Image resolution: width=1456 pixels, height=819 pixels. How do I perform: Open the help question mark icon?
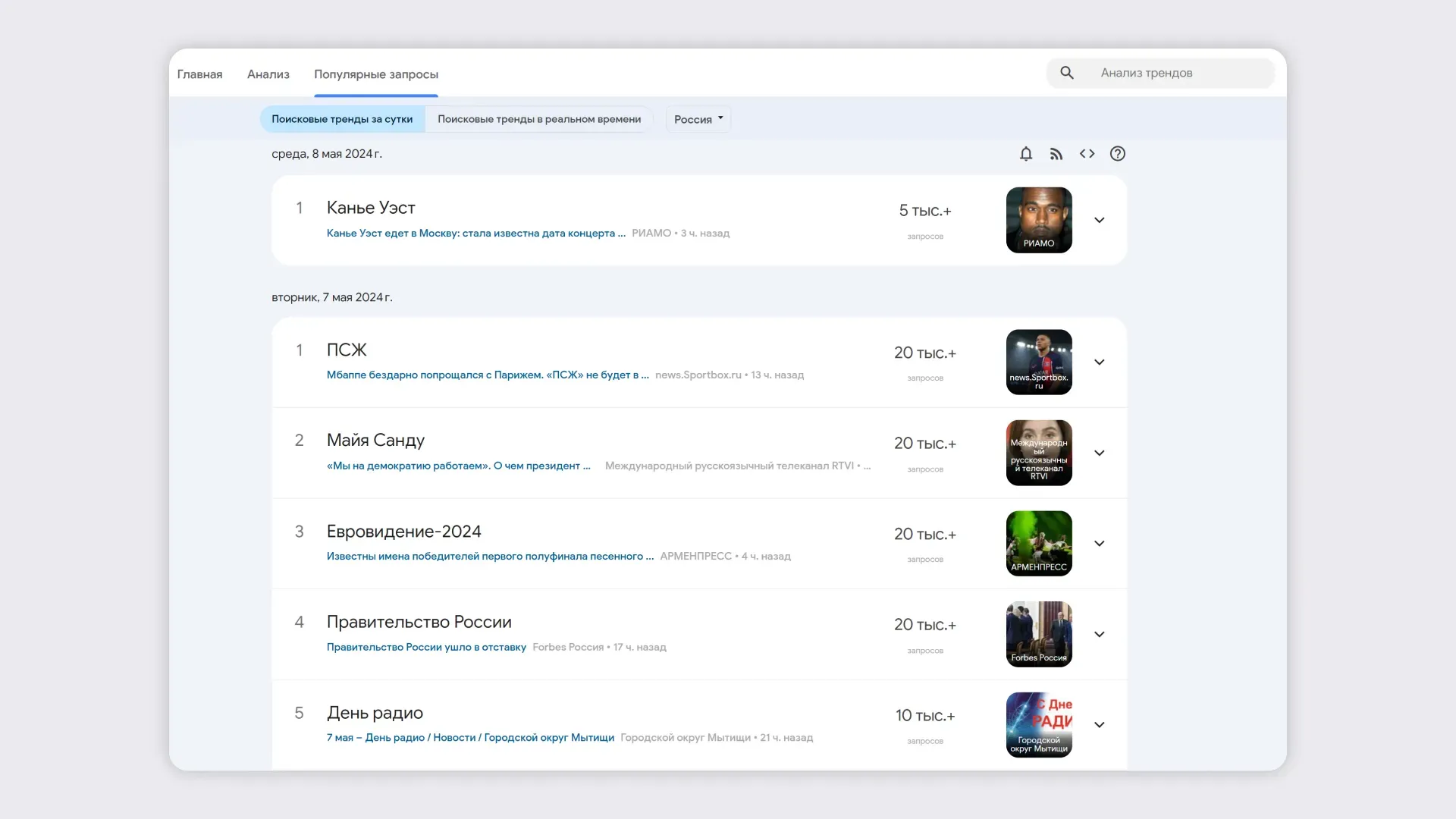click(1117, 154)
